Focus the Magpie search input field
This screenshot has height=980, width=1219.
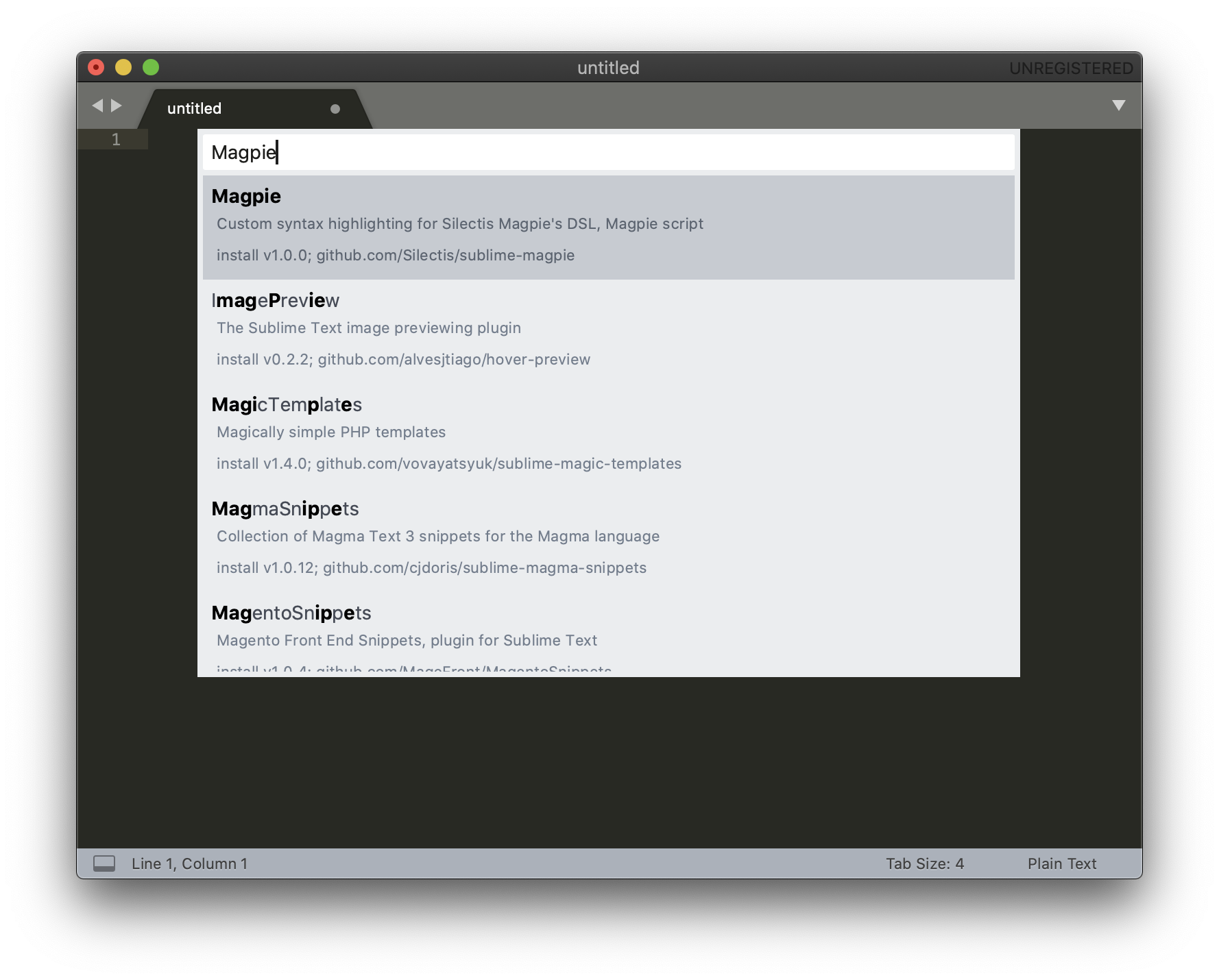coord(608,152)
